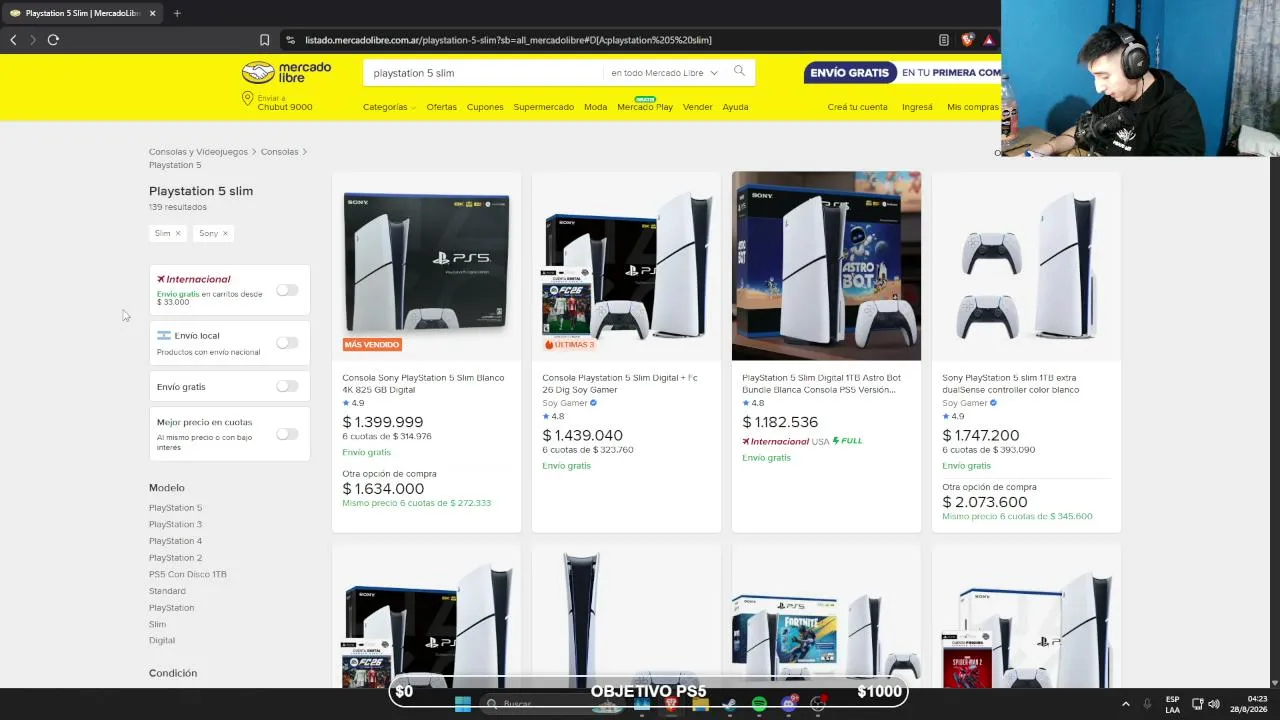Open Mercado Play
The image size is (1280, 720).
point(645,106)
